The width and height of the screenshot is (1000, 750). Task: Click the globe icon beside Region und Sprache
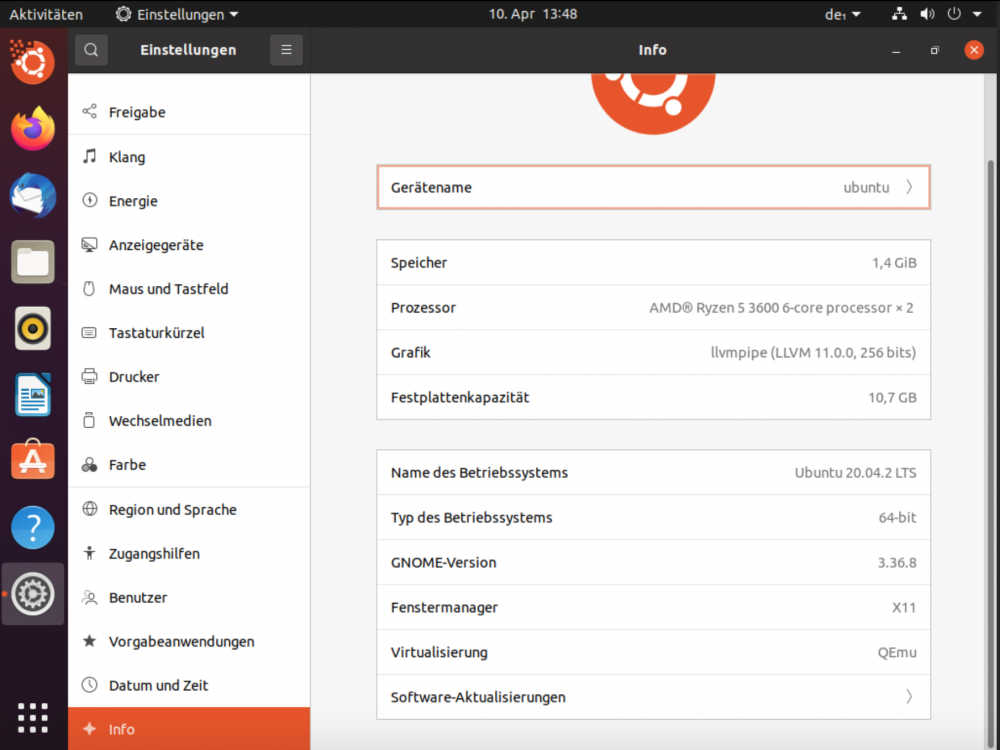89,508
